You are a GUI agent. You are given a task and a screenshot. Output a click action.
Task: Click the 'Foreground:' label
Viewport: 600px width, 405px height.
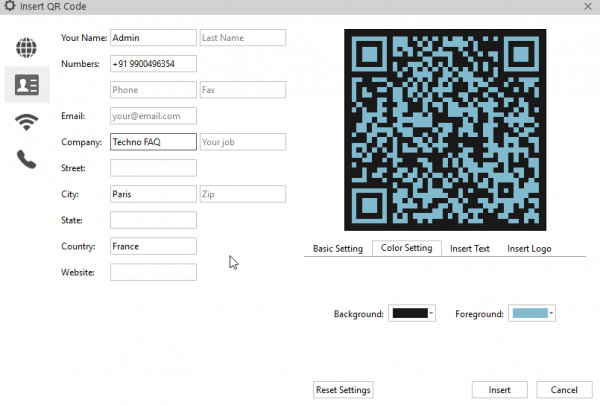click(x=479, y=314)
